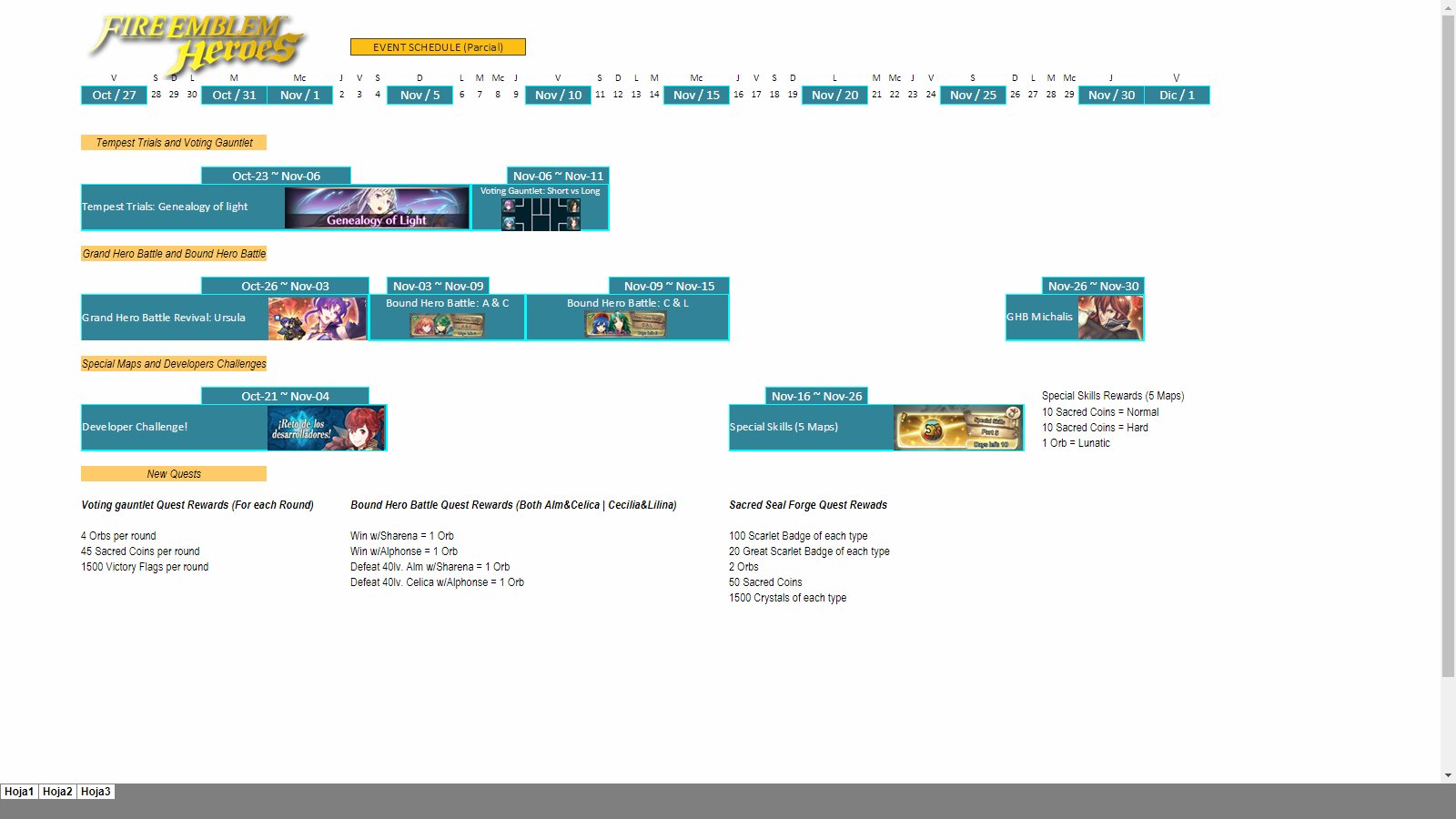The width and height of the screenshot is (1456, 819).
Task: Click the scrollbar up arrow
Action: [x=1448, y=7]
